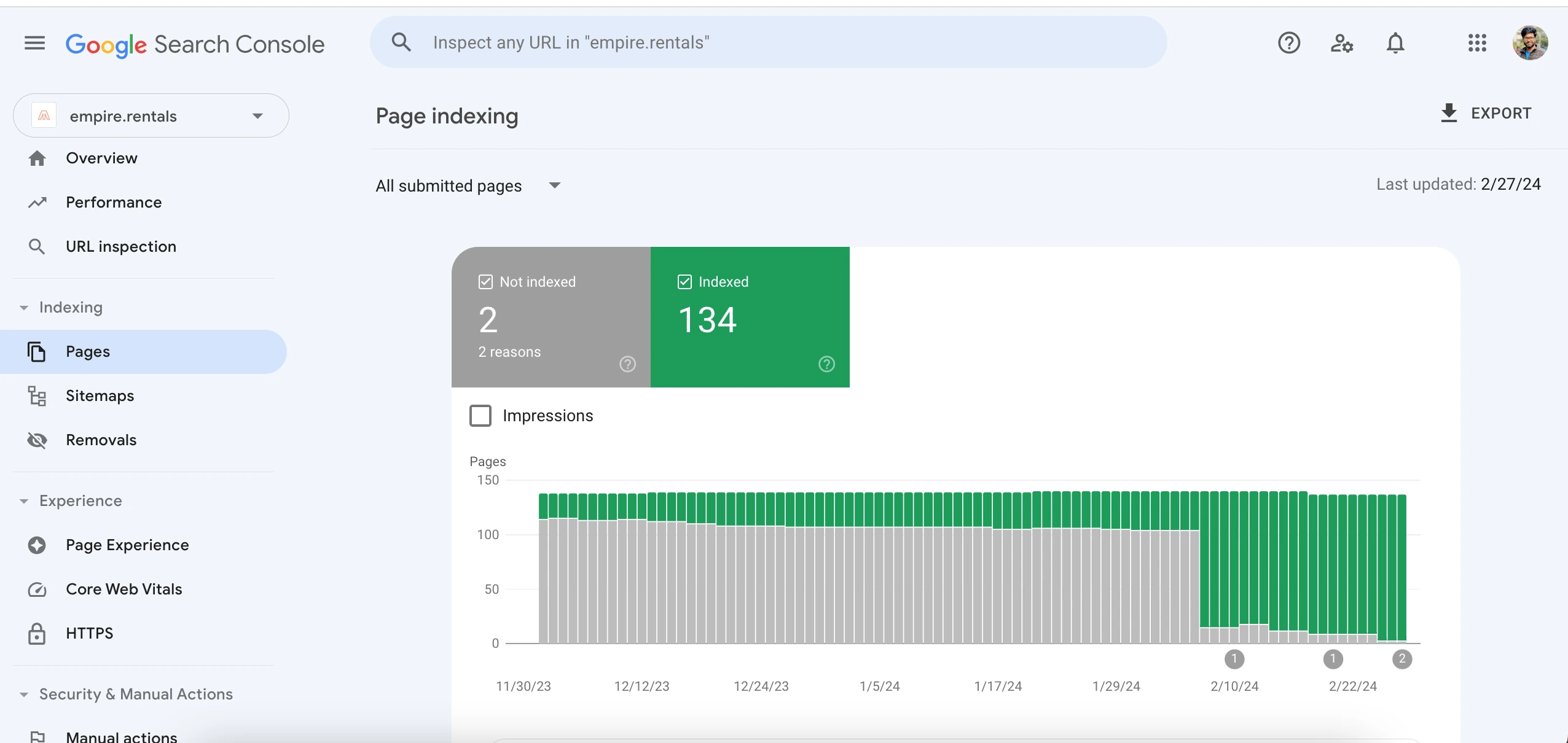
Task: Click the chart annotation marker labeled 2
Action: click(x=1401, y=659)
